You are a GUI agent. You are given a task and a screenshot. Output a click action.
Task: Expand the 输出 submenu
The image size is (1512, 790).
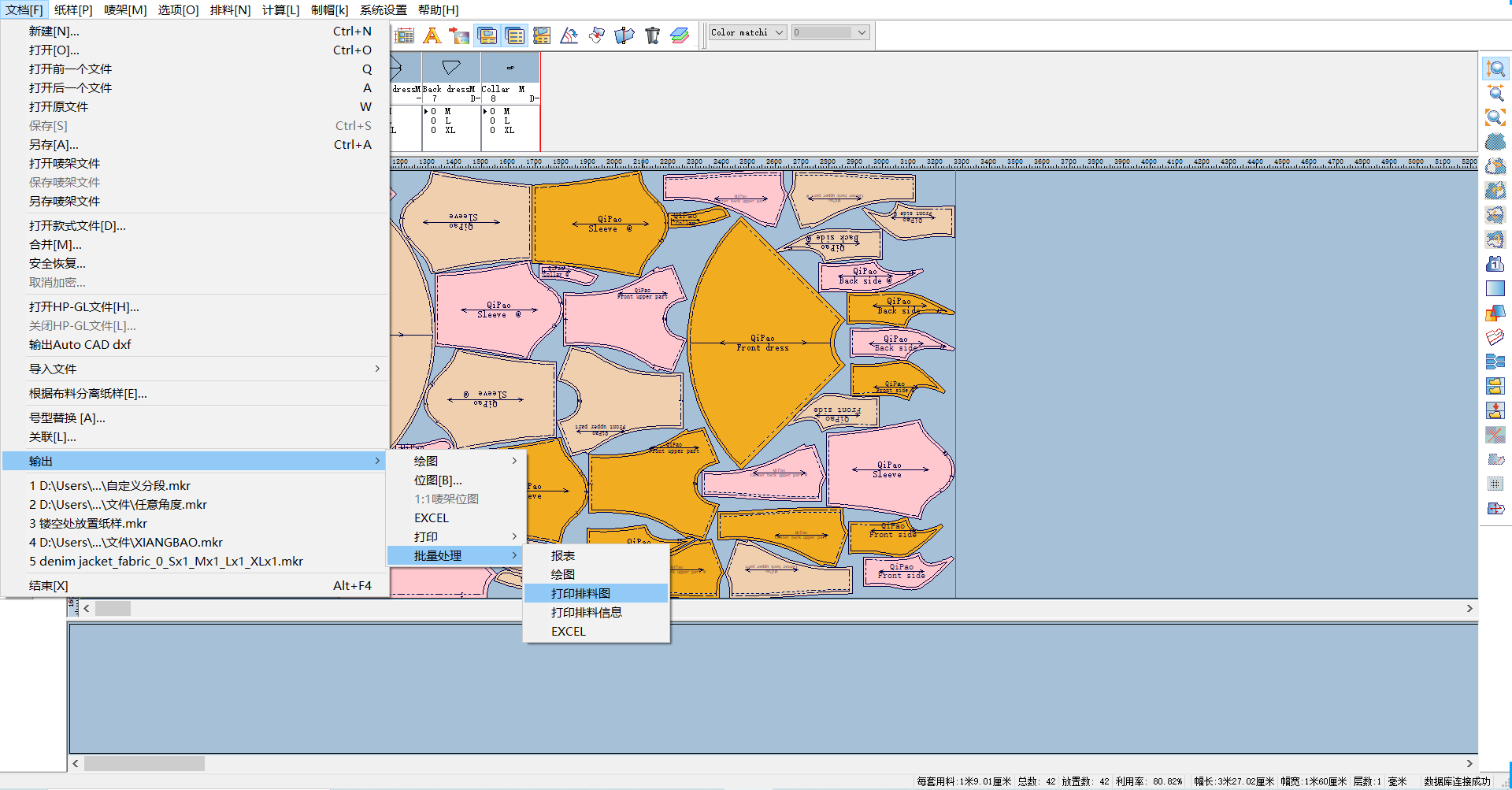pos(195,462)
